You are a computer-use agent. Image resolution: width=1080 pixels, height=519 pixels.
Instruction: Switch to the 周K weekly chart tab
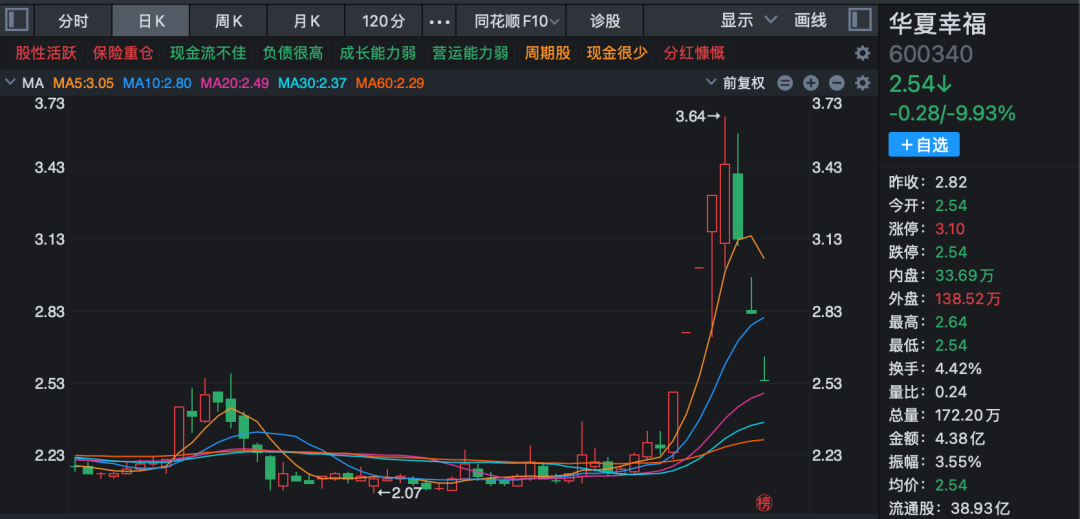[x=229, y=20]
